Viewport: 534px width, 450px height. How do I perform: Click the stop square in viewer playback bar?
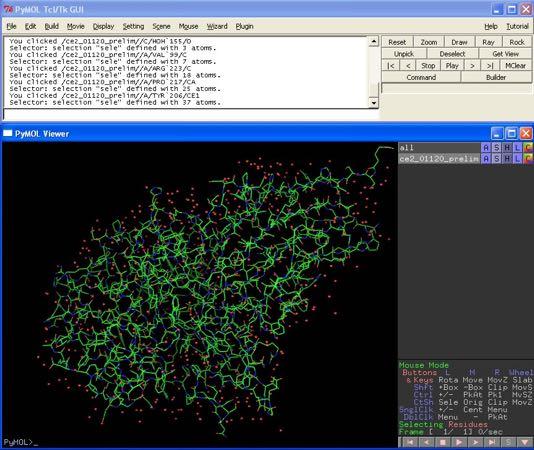443,442
